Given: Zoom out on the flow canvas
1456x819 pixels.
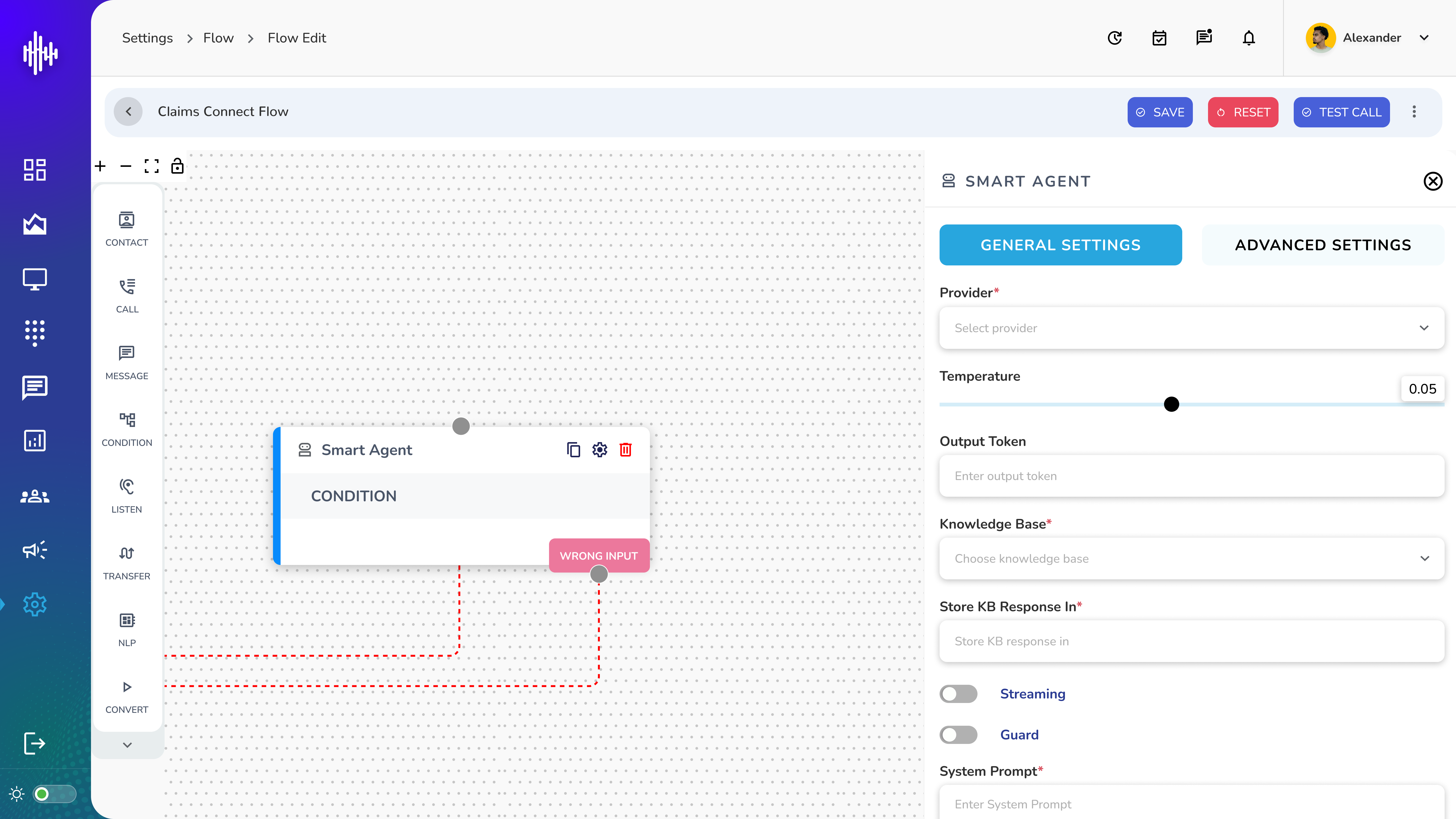Looking at the screenshot, I should (x=125, y=166).
